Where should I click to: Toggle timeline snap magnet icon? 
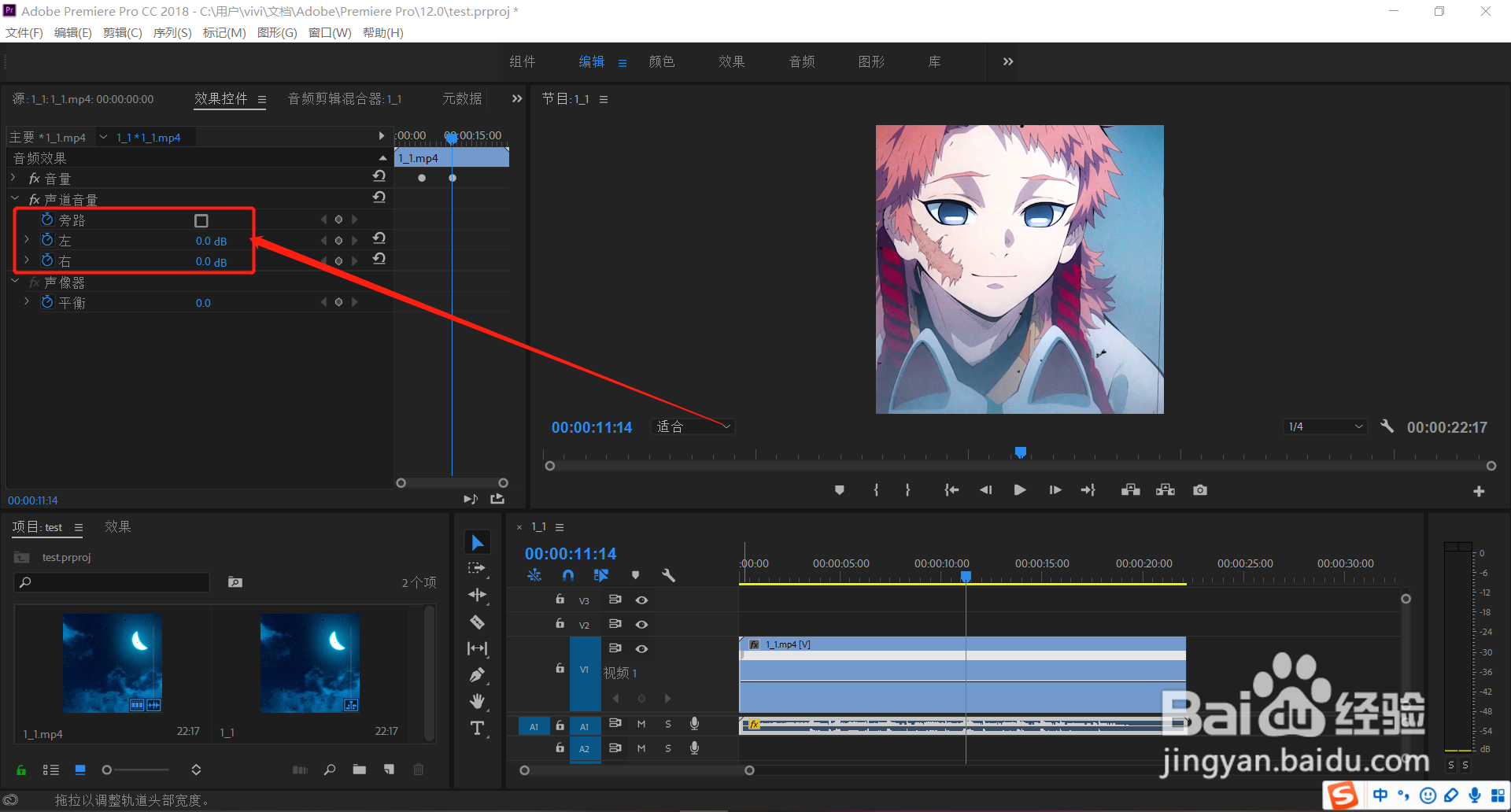click(568, 575)
